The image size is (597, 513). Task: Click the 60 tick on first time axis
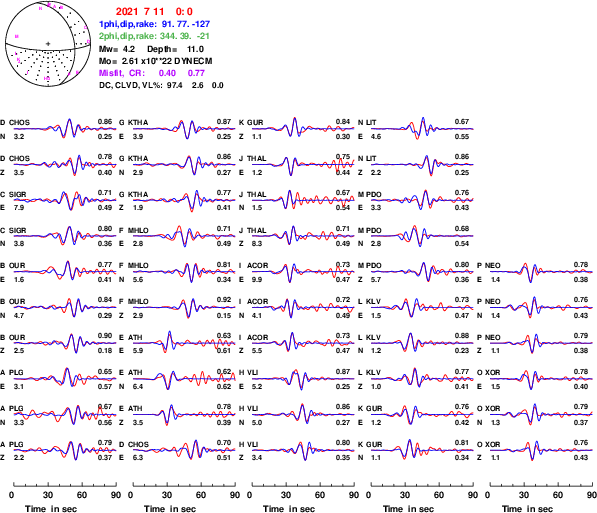pyautogui.click(x=82, y=495)
